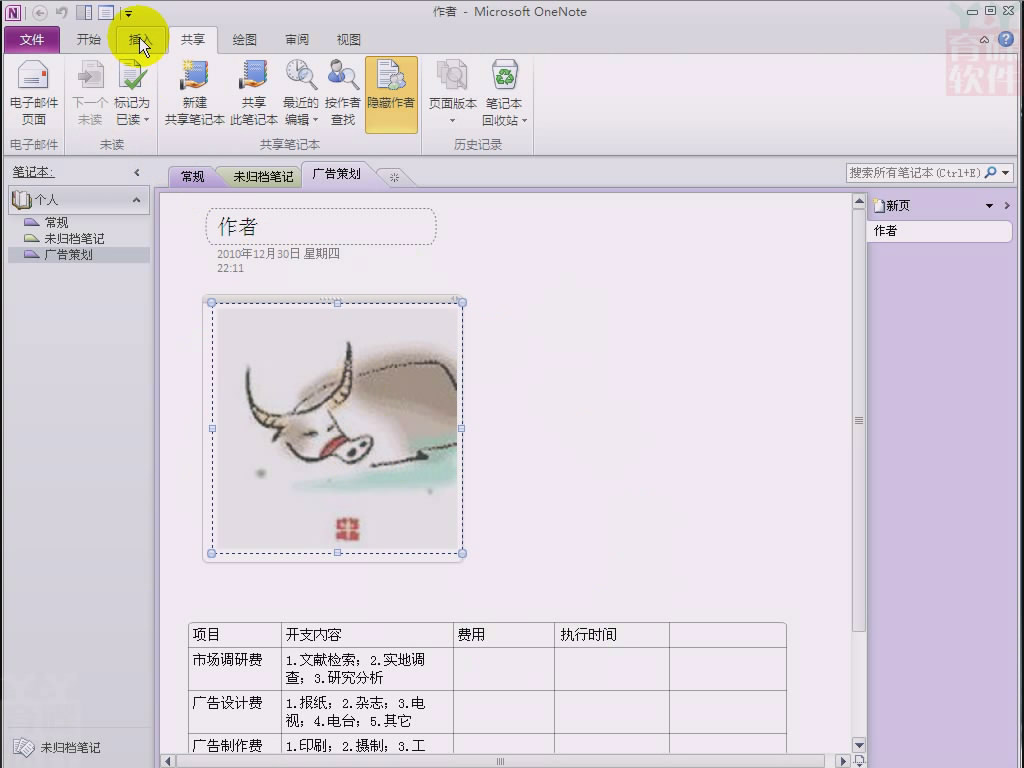Minimize the ribbon with the caret icon
1024x768 pixels.
coord(984,40)
